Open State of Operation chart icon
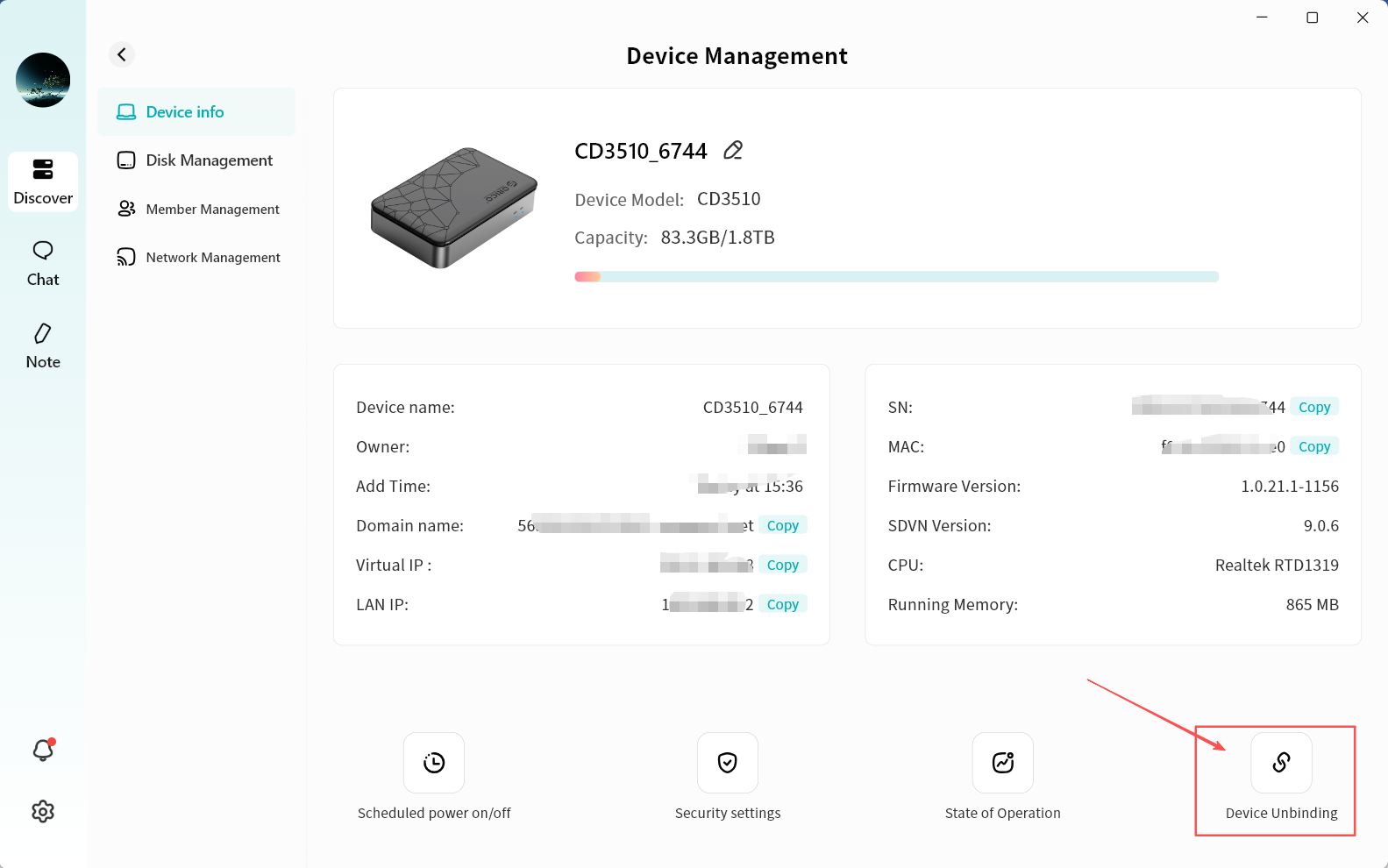Viewport: 1388px width, 868px height. click(x=1002, y=763)
